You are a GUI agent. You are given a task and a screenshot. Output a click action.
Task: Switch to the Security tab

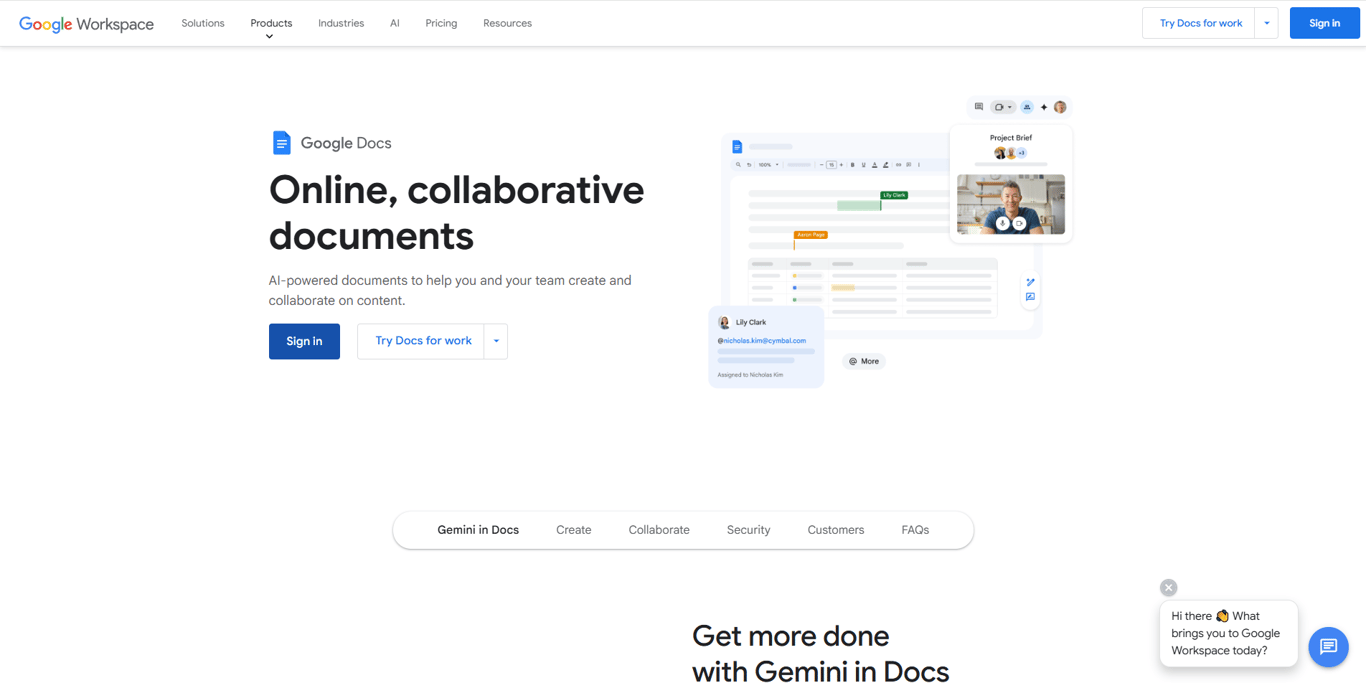748,530
